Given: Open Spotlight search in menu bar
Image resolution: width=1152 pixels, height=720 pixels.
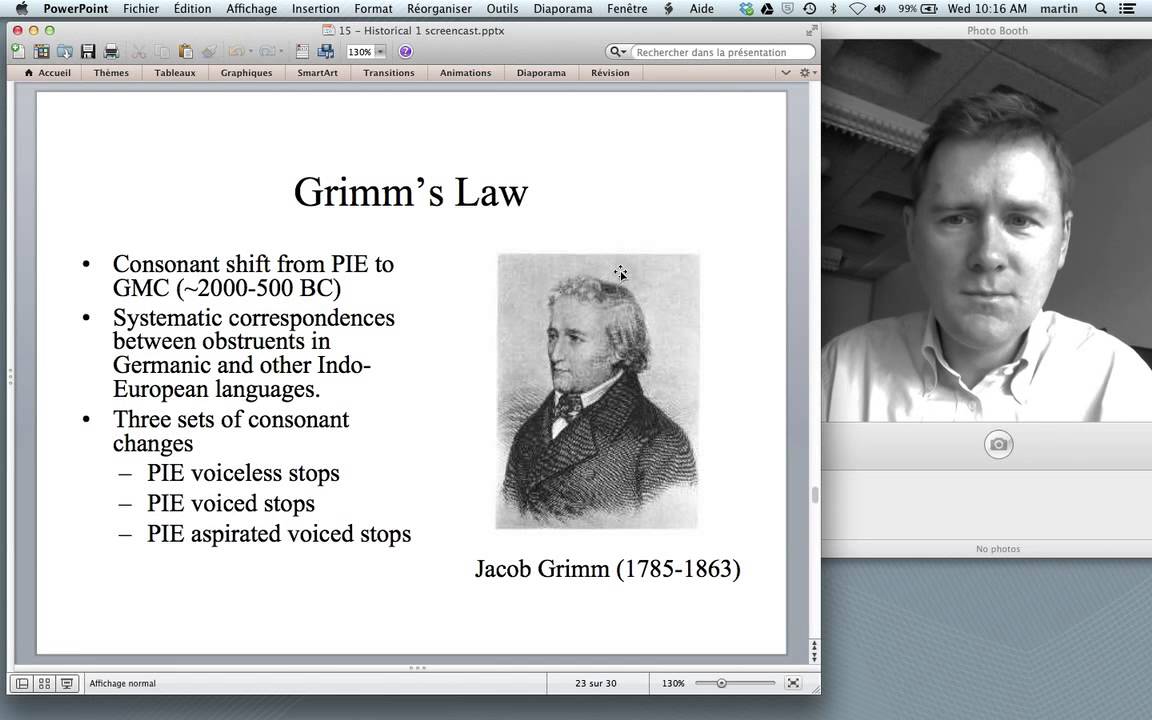Looking at the screenshot, I should (x=1101, y=9).
